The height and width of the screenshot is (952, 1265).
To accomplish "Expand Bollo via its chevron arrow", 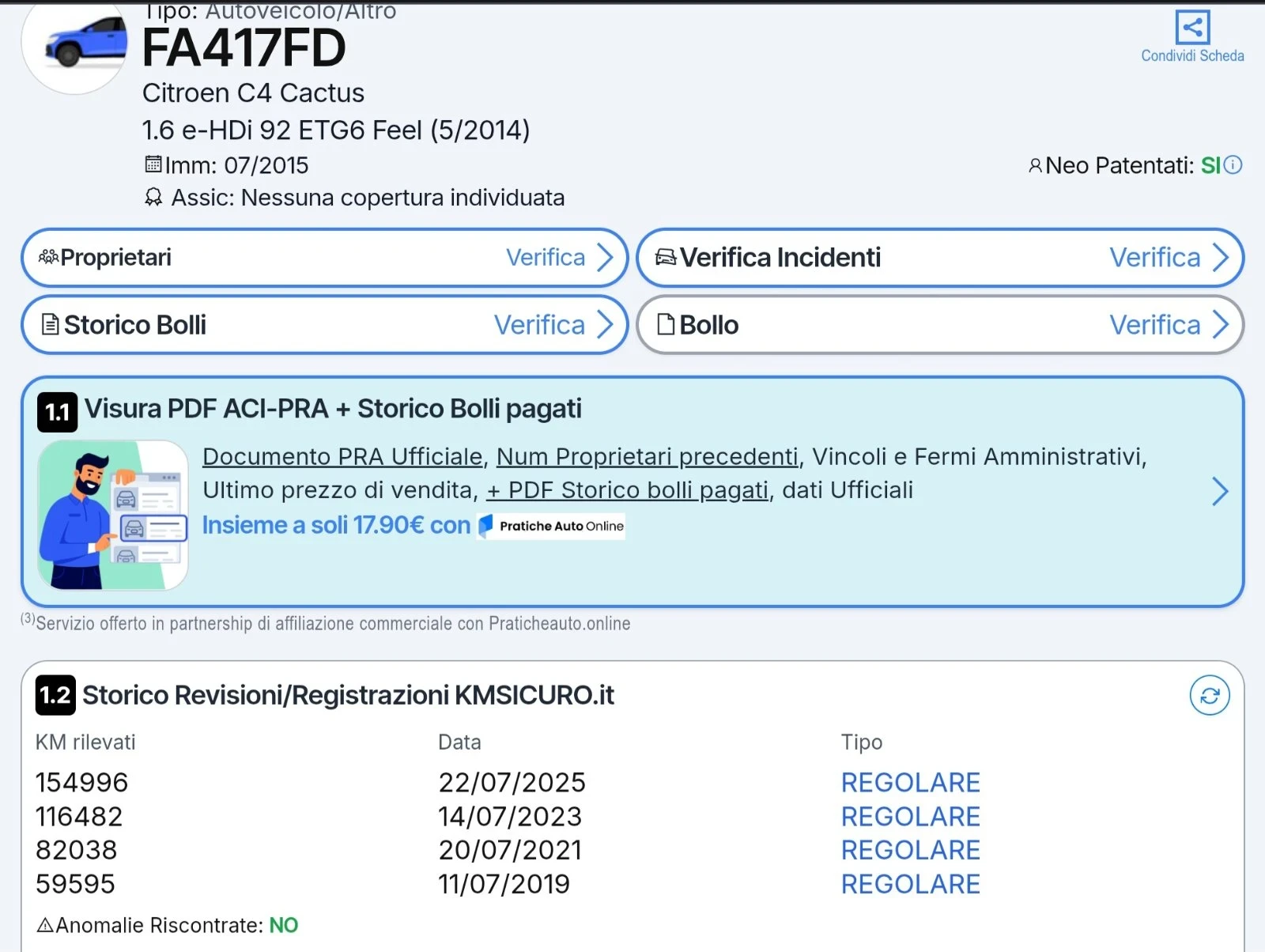I will 1221,325.
